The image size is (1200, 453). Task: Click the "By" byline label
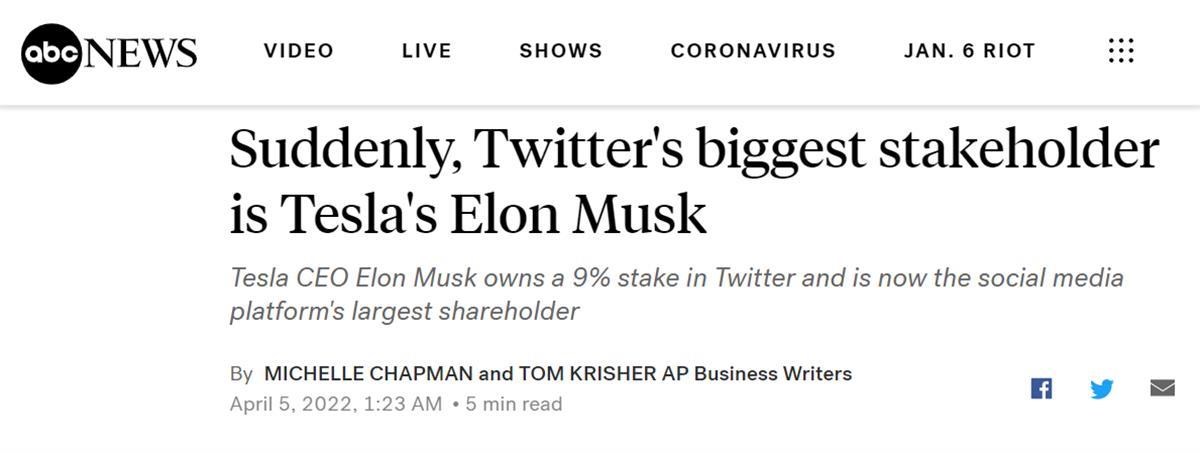click(241, 374)
